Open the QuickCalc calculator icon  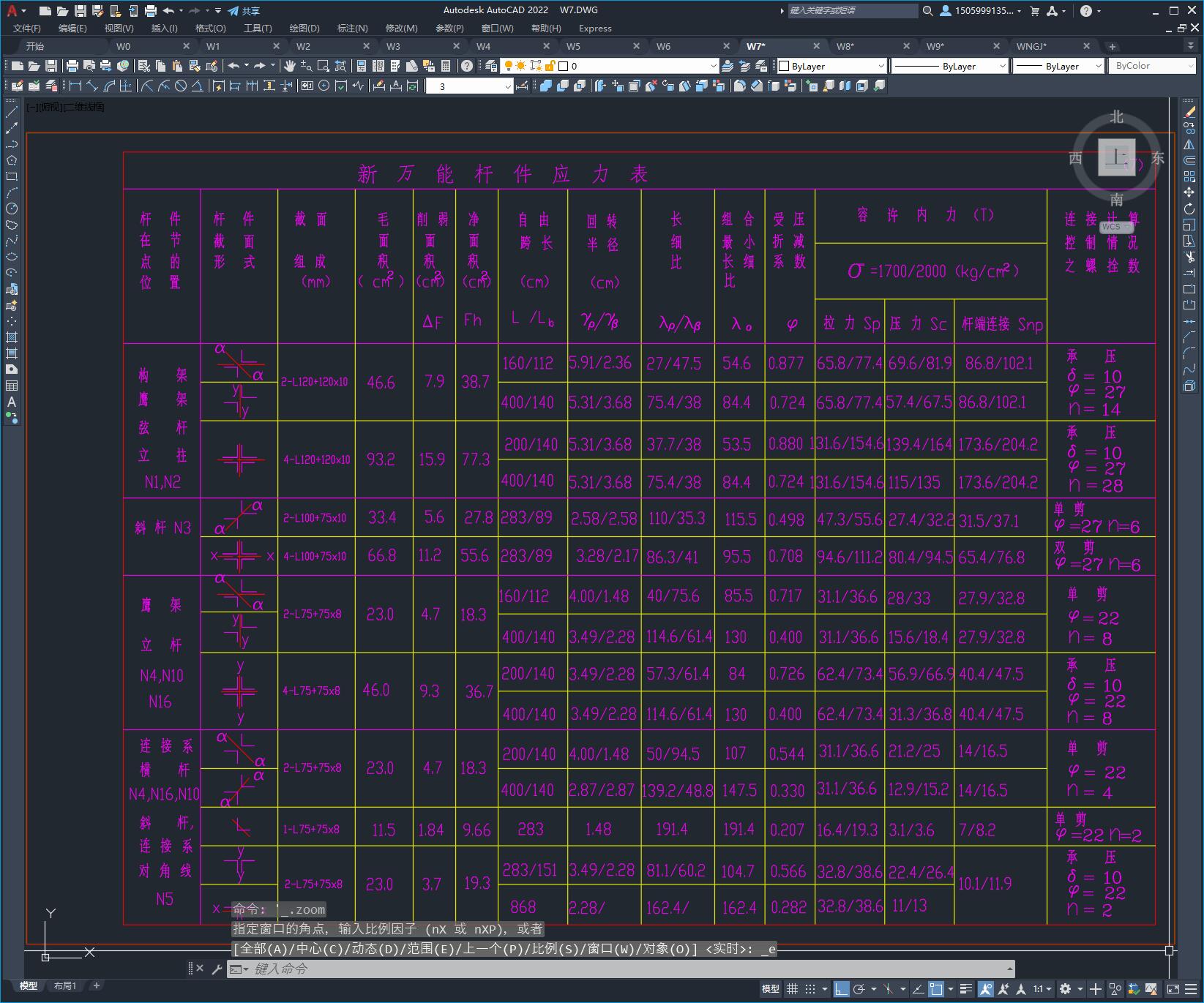pyautogui.click(x=446, y=66)
